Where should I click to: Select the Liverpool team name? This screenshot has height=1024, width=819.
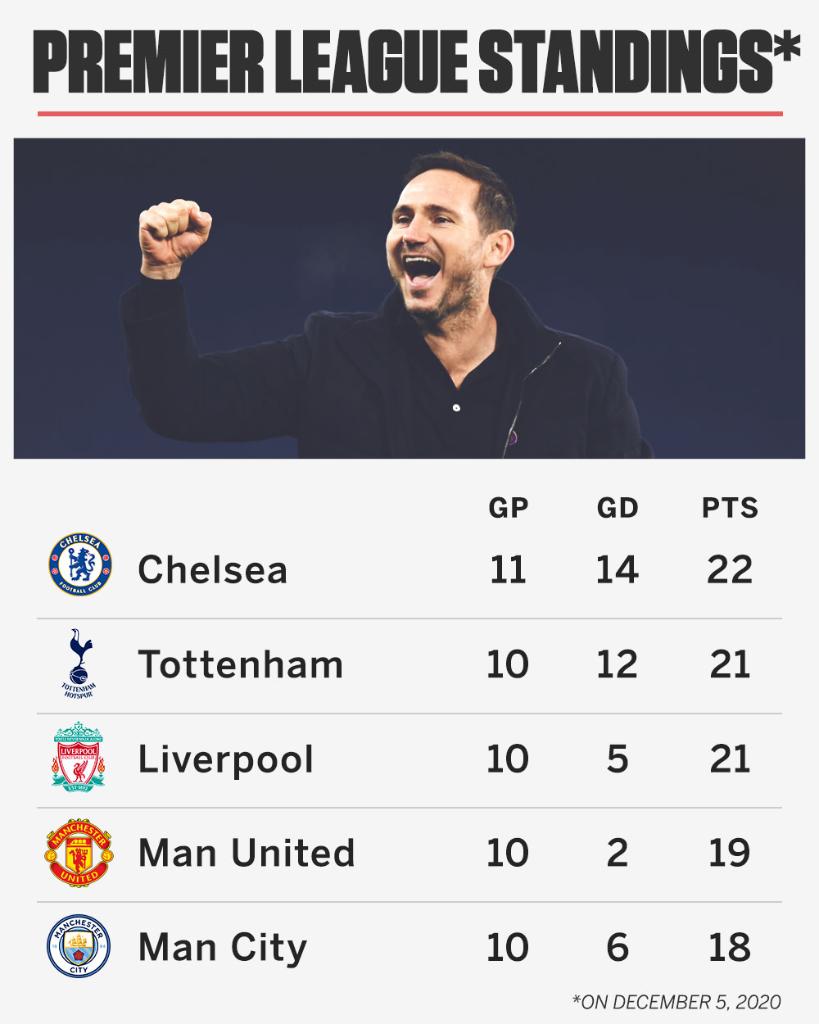coord(225,759)
